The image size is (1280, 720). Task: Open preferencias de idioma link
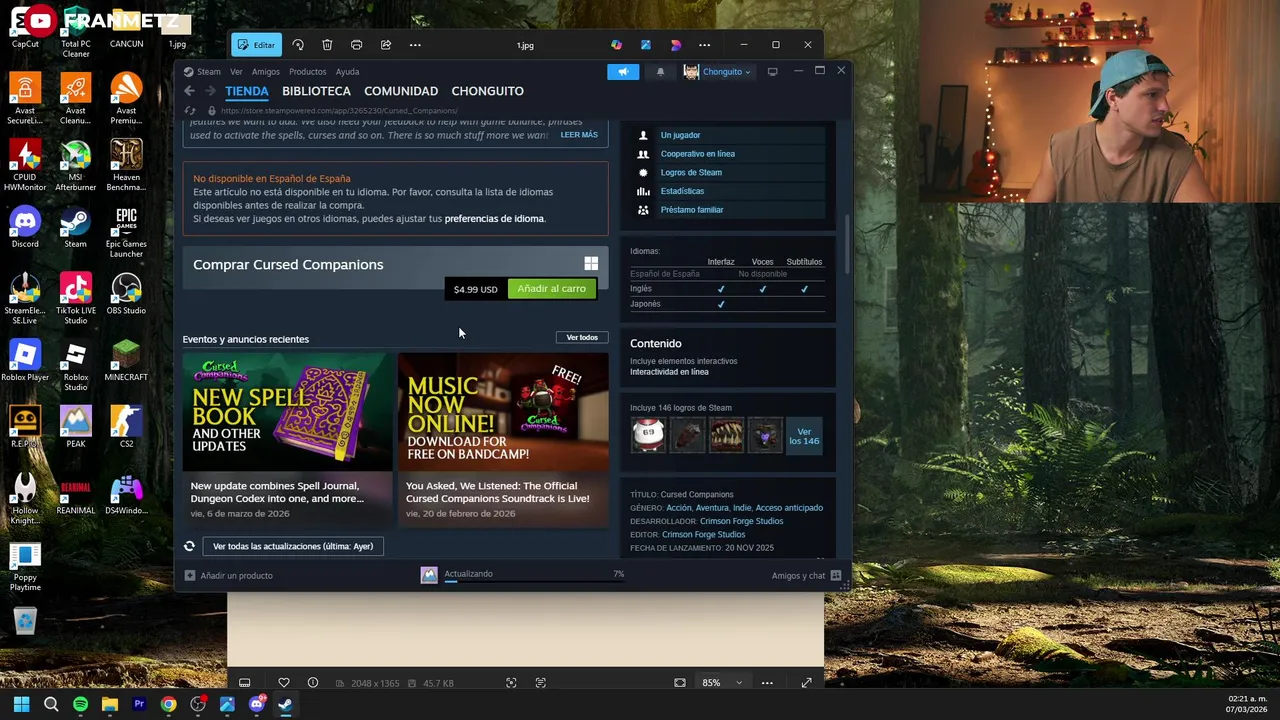pos(494,219)
